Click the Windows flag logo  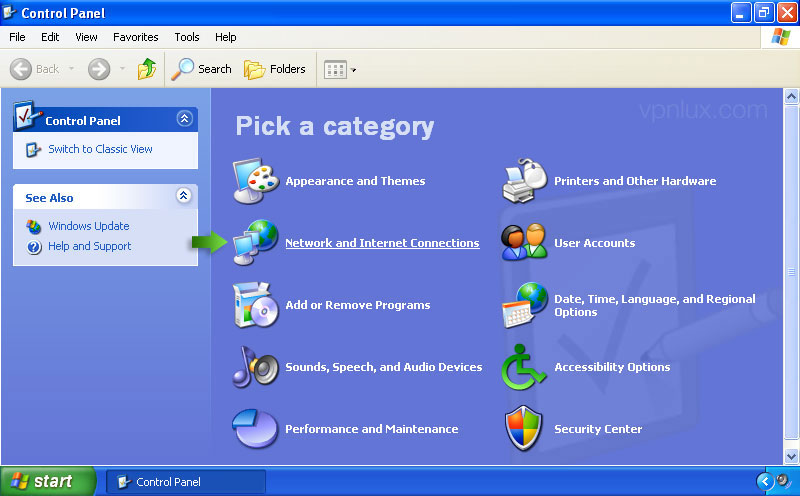[x=781, y=37]
